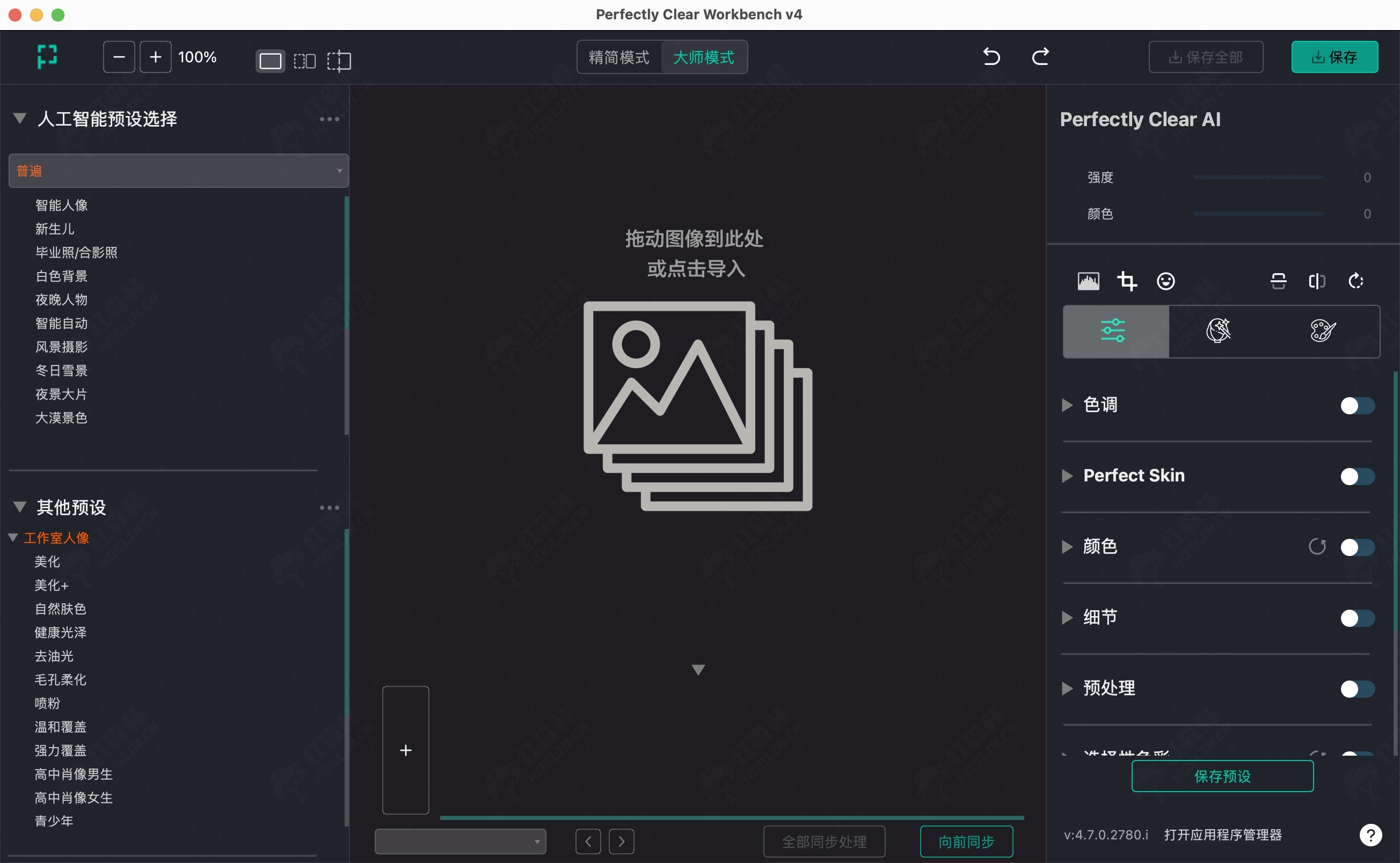
Task: Click the crop tool icon
Action: pyautogui.click(x=1127, y=281)
